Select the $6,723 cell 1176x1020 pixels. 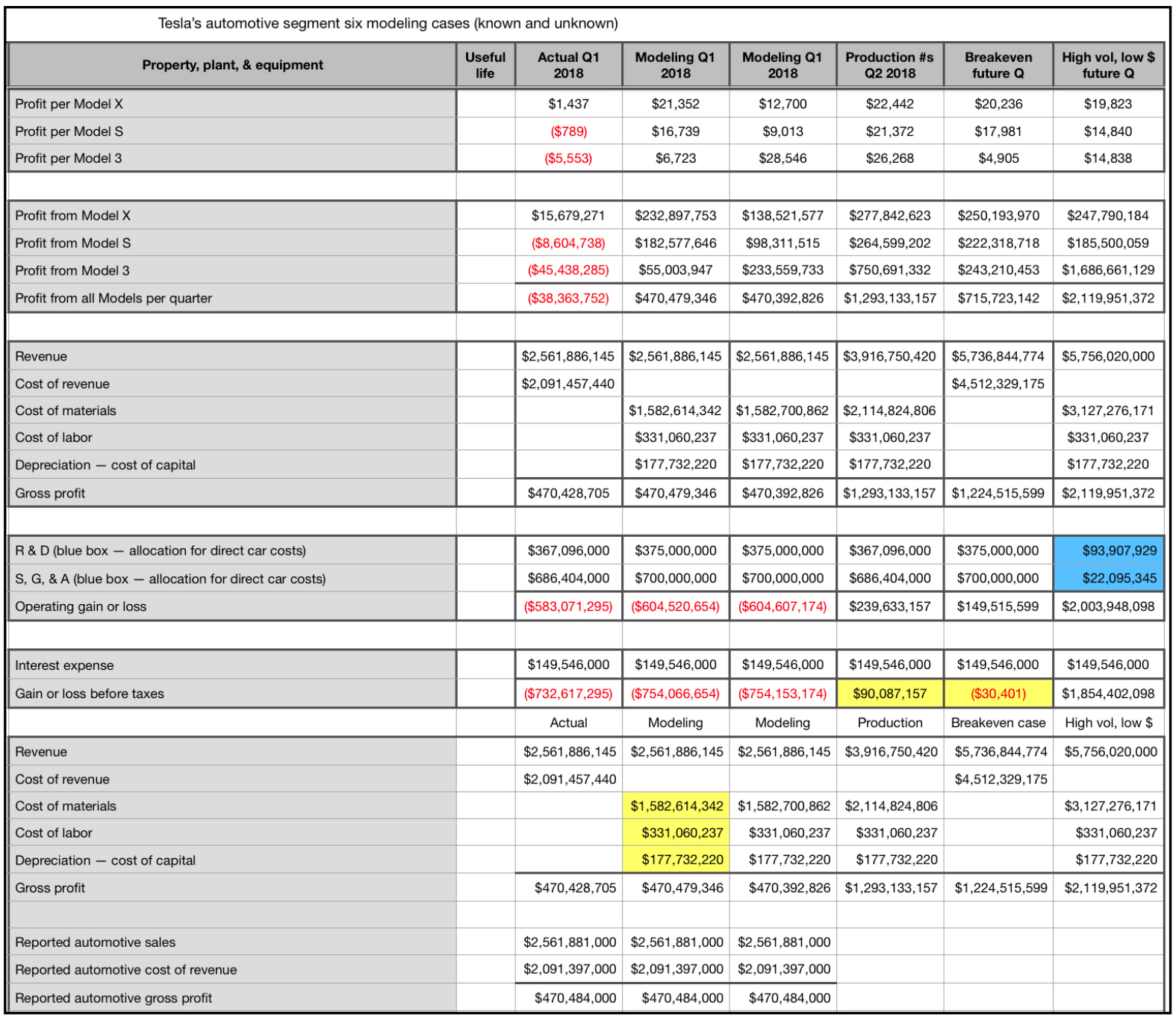676,158
